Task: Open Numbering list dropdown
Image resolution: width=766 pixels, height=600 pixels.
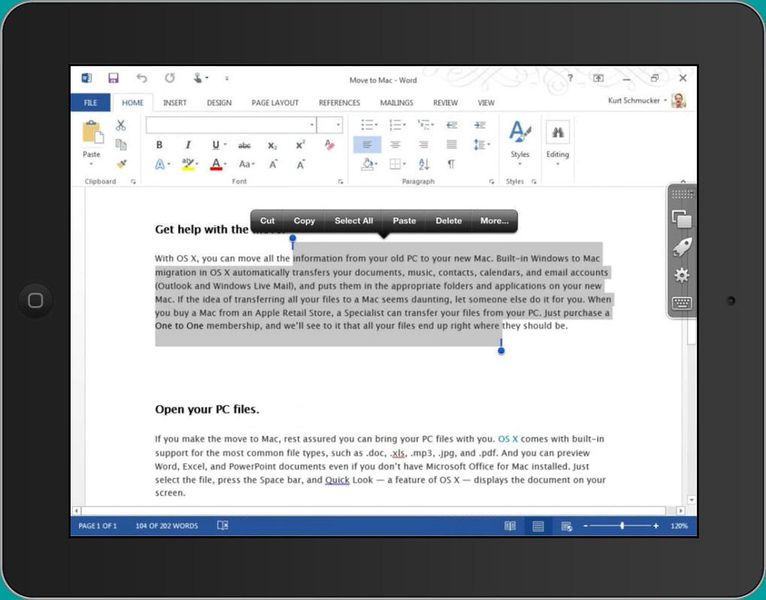Action: [x=404, y=125]
